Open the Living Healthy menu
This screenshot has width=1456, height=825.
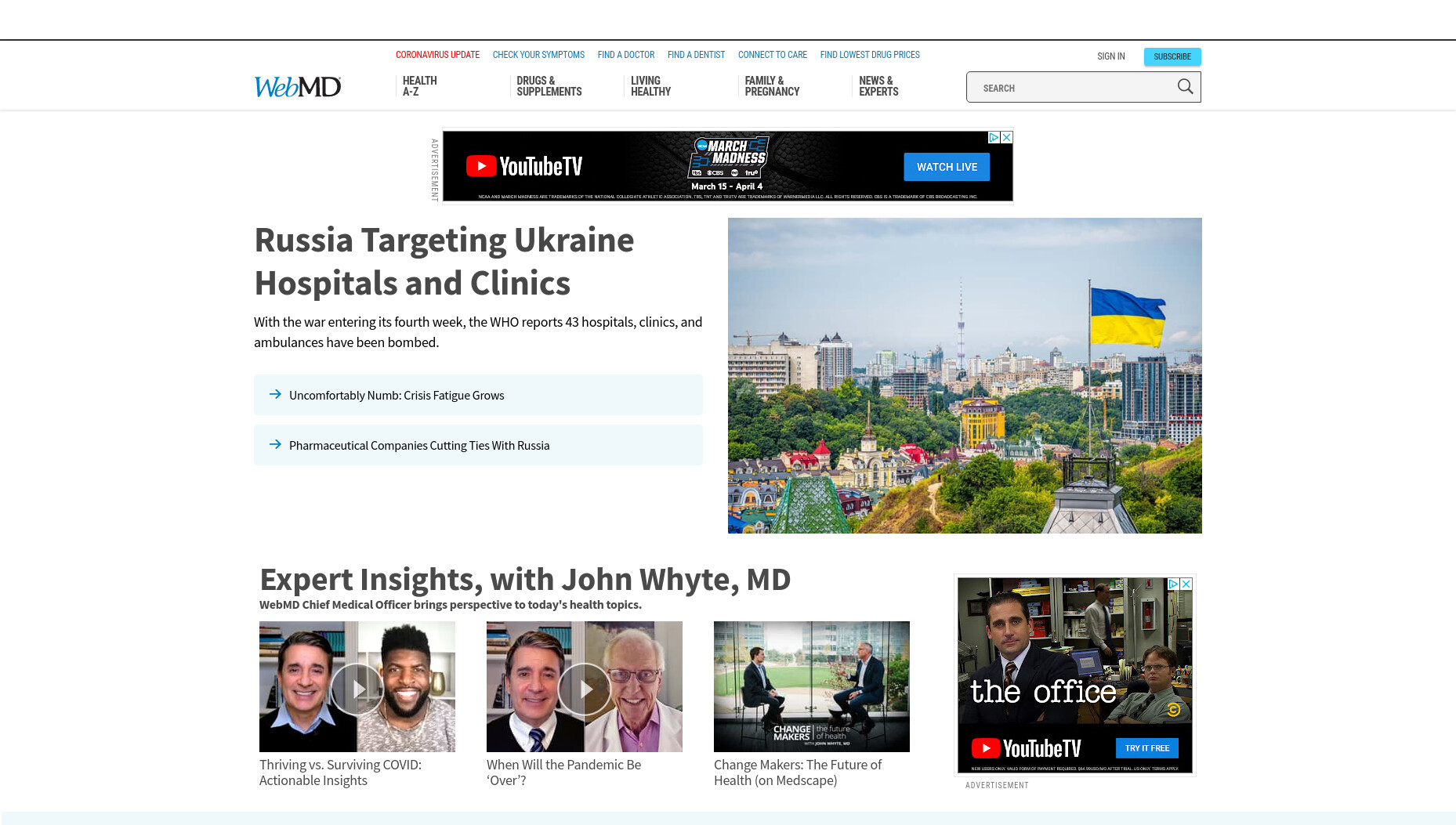click(x=650, y=86)
